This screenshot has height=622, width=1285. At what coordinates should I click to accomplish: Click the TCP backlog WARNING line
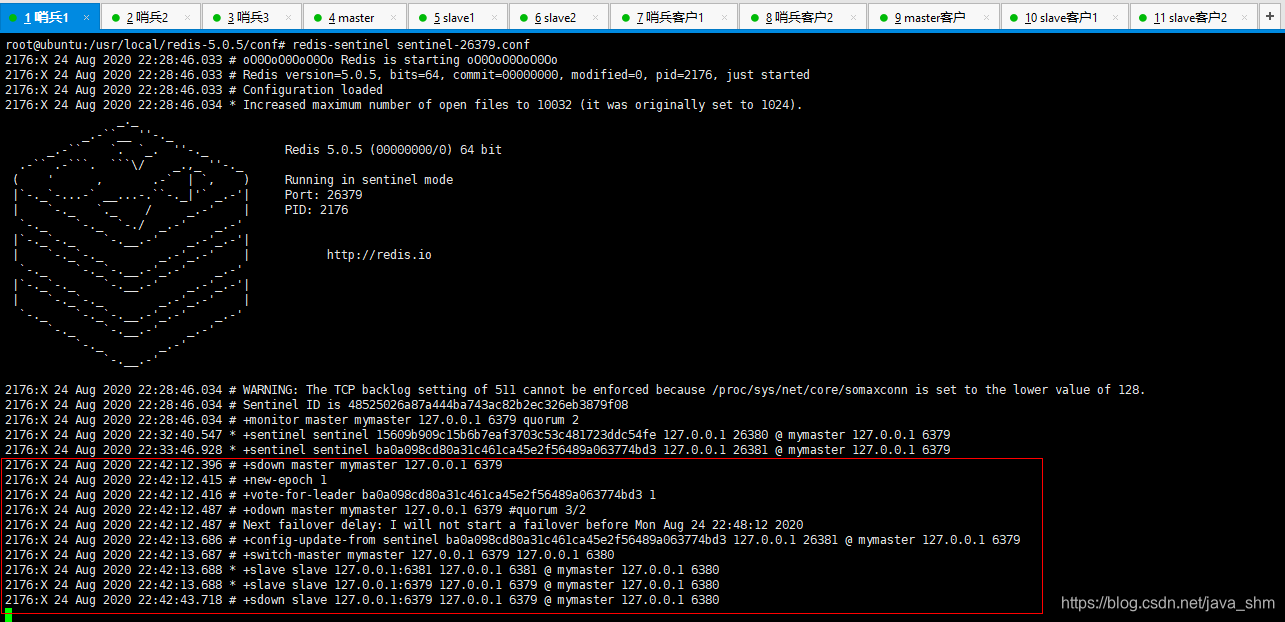tap(575, 390)
